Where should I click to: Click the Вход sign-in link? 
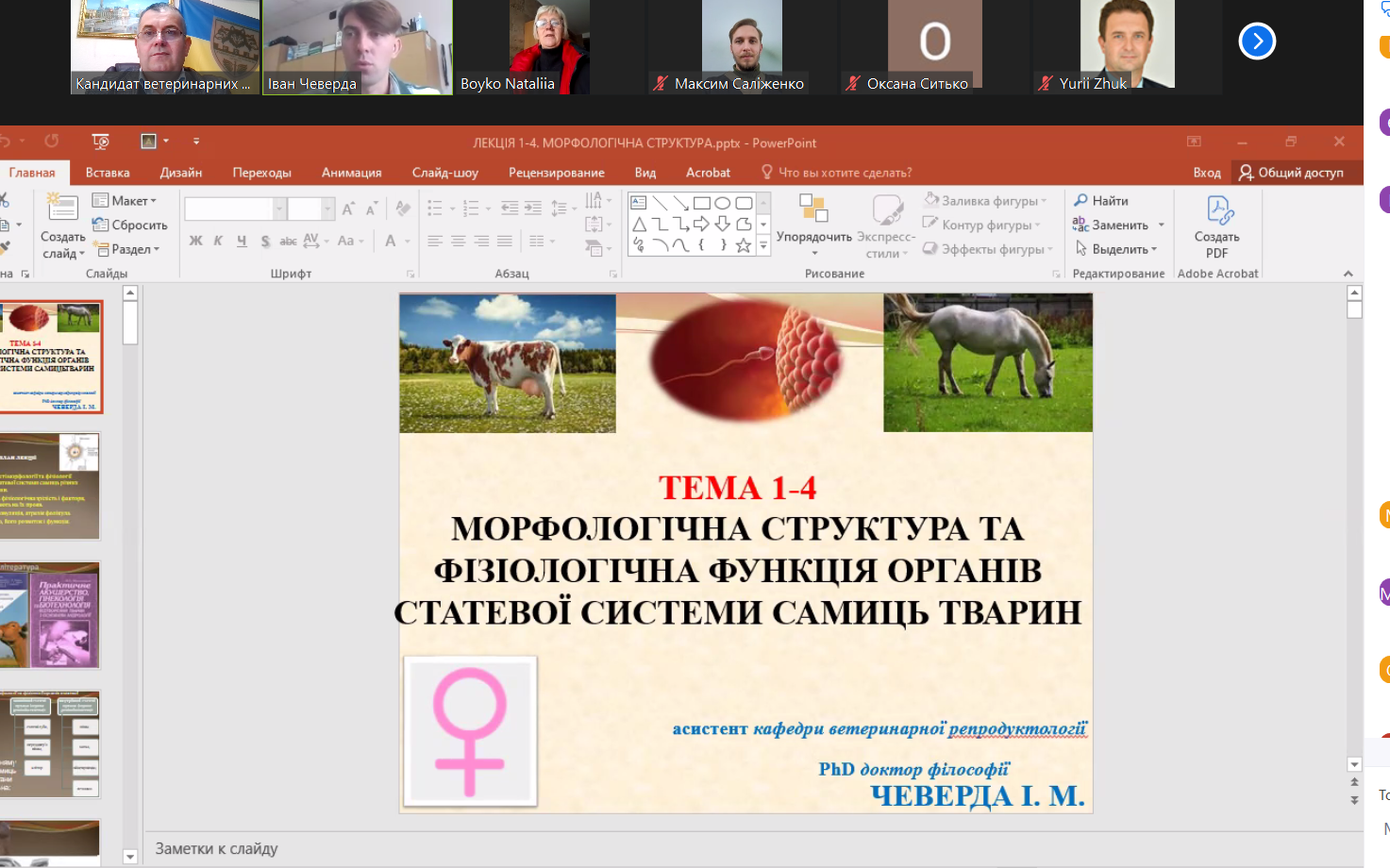[x=1207, y=173]
